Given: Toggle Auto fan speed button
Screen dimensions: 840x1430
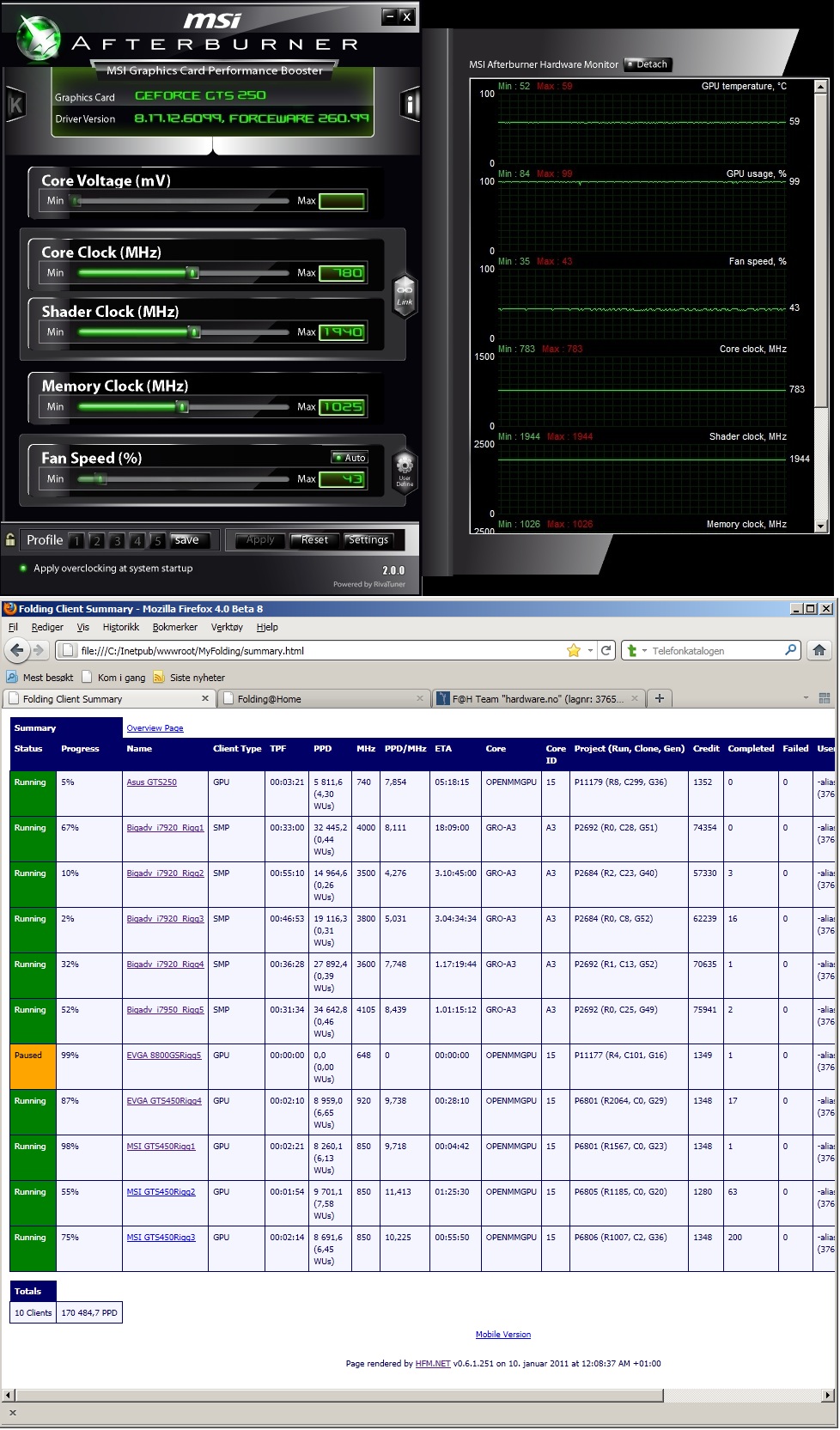Looking at the screenshot, I should (350, 458).
